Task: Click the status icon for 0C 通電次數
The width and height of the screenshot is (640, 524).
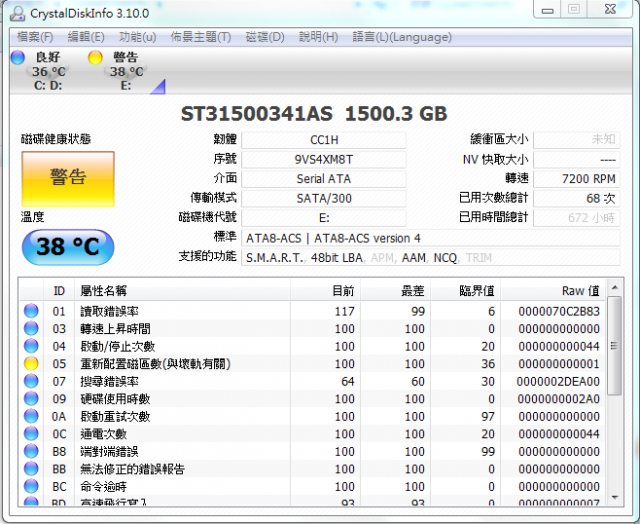Action: tap(31, 434)
